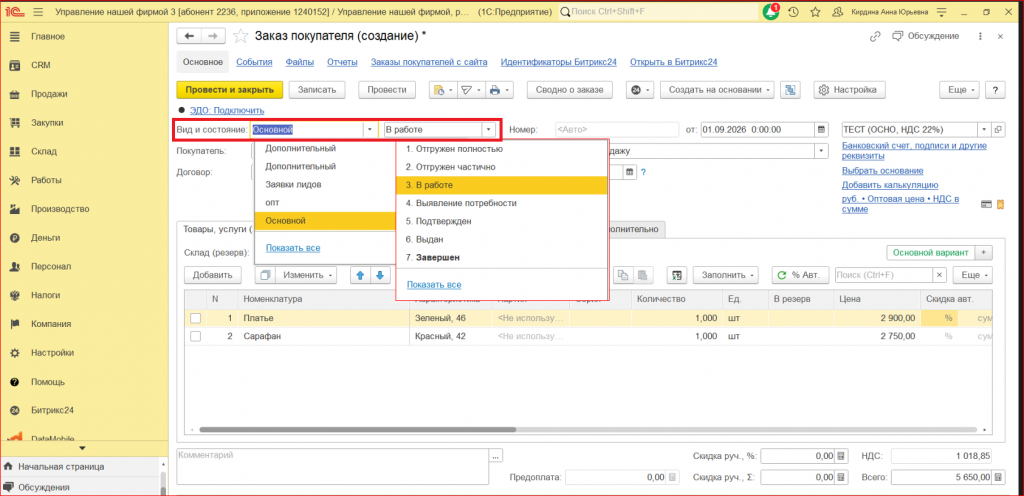Viewport: 1024px width, 496px height.
Task: Click the Excel load icon in table toolbar
Action: [x=677, y=275]
